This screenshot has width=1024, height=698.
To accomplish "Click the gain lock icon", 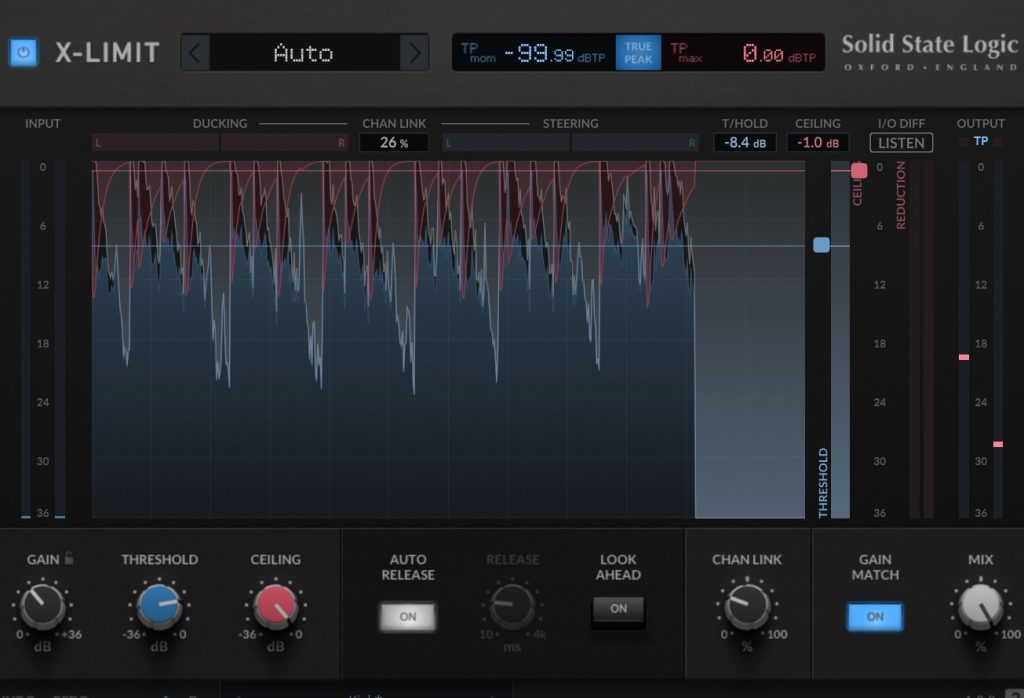I will [69, 559].
